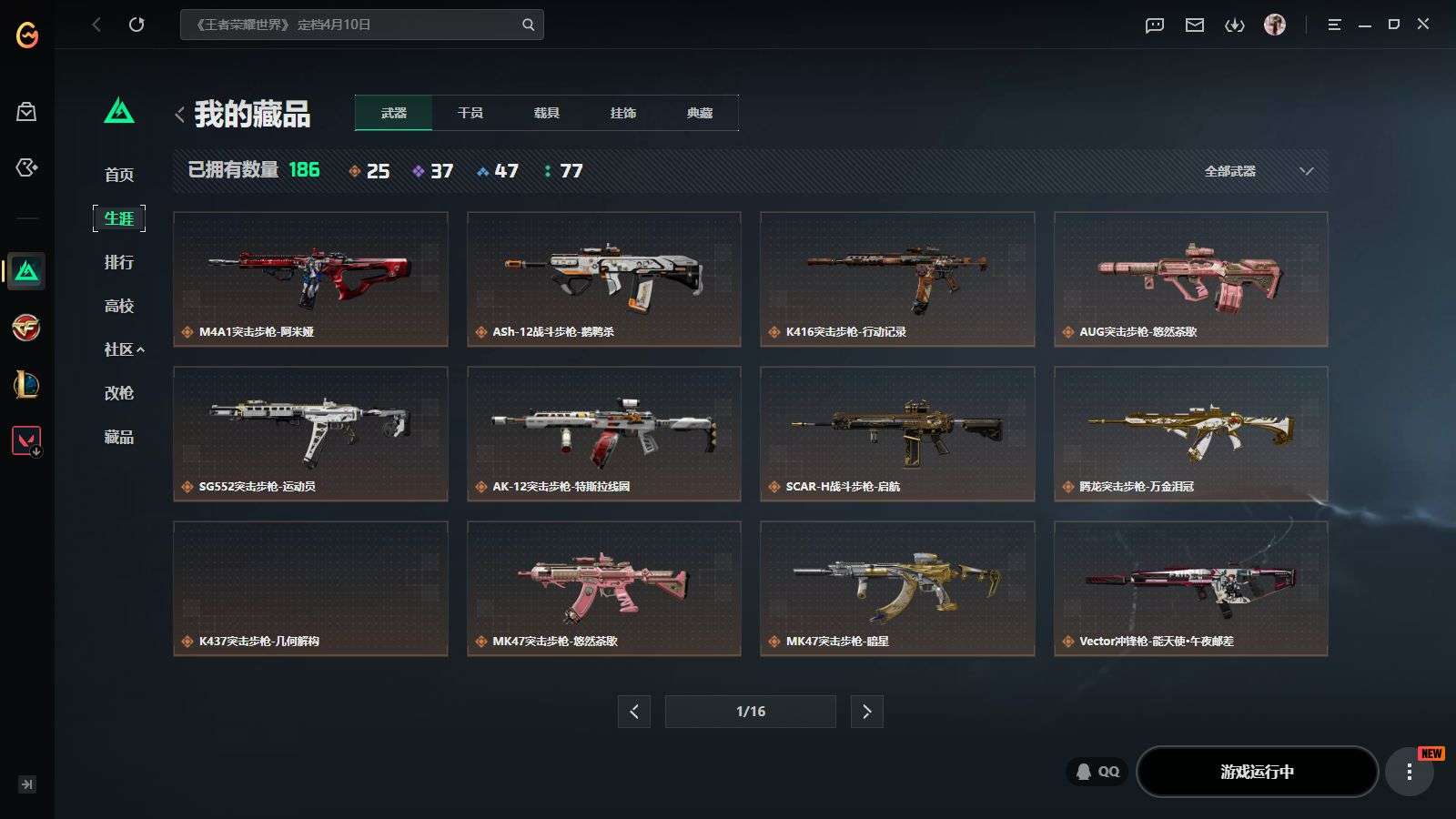This screenshot has width=1456, height=819.
Task: Open the messages chat icon in top bar
Action: click(x=1154, y=25)
